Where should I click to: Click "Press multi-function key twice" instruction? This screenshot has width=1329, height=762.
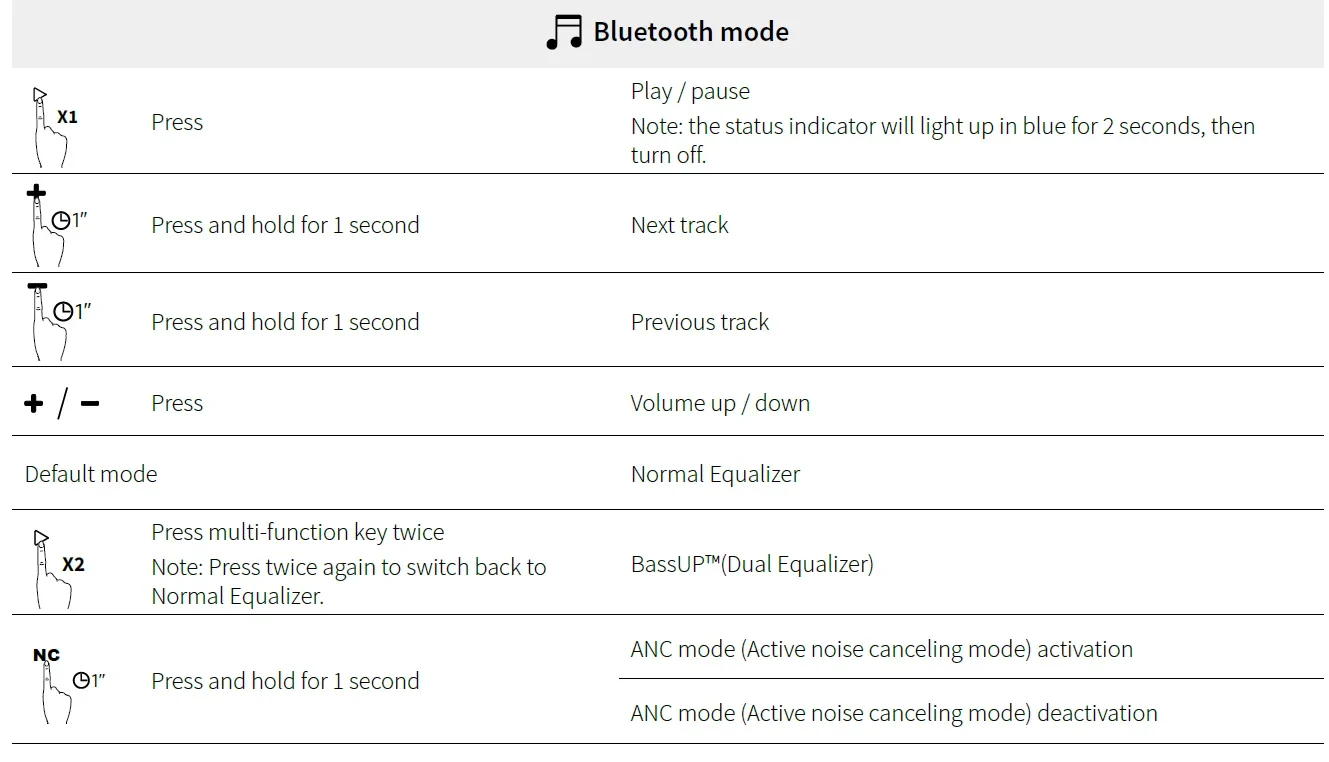pos(298,532)
